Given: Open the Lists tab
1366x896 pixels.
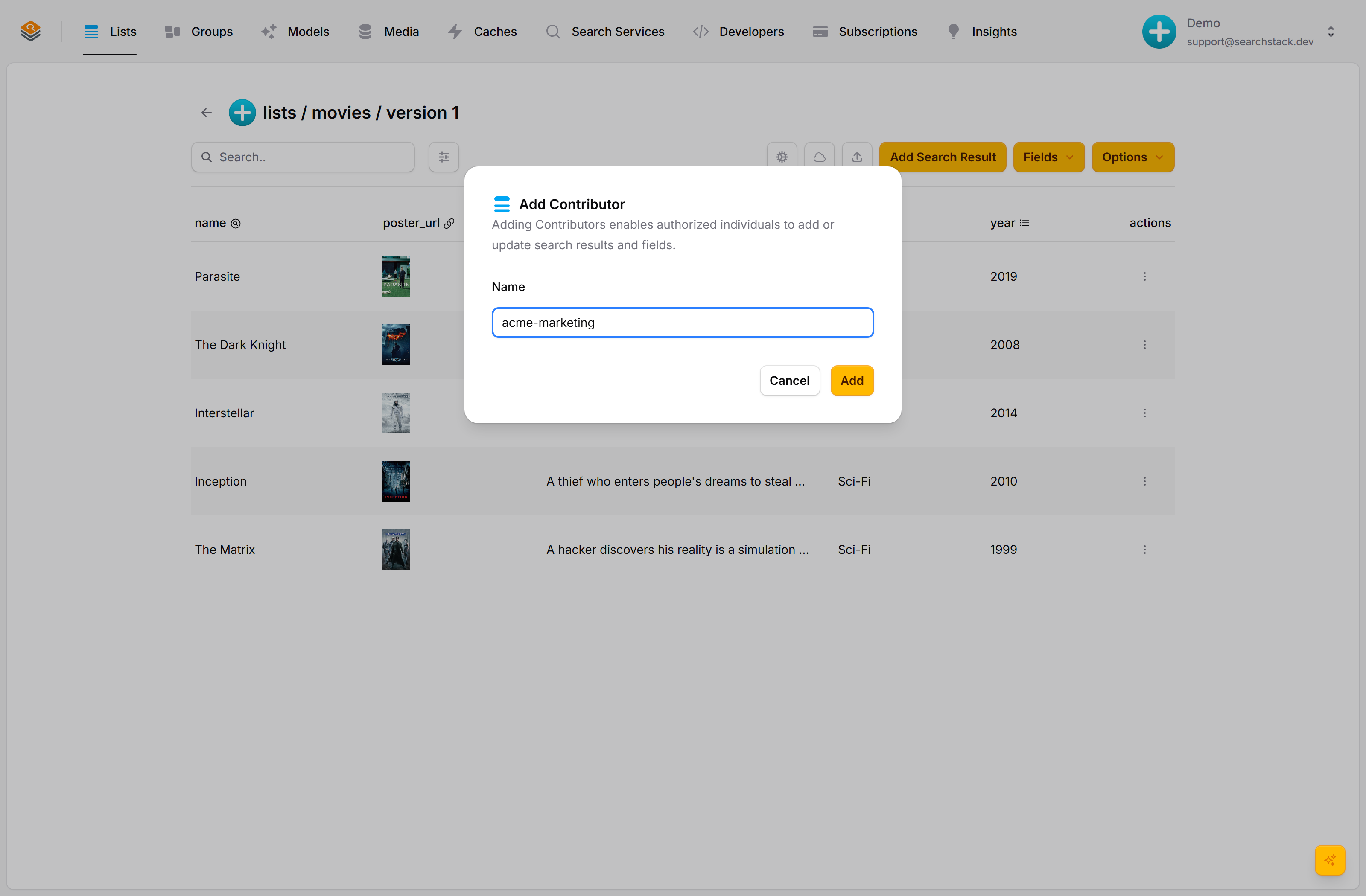Looking at the screenshot, I should (x=110, y=32).
